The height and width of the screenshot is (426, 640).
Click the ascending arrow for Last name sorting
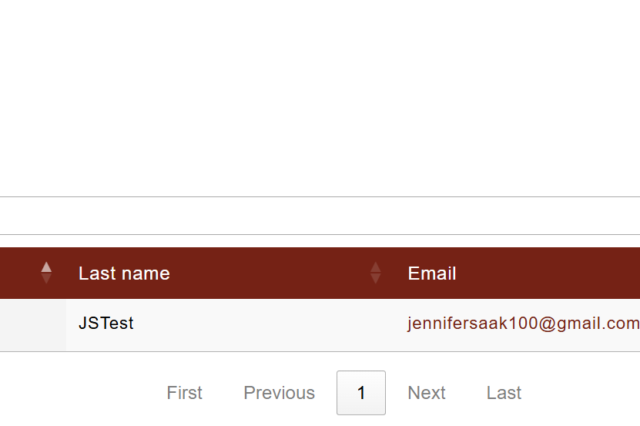pos(375,267)
